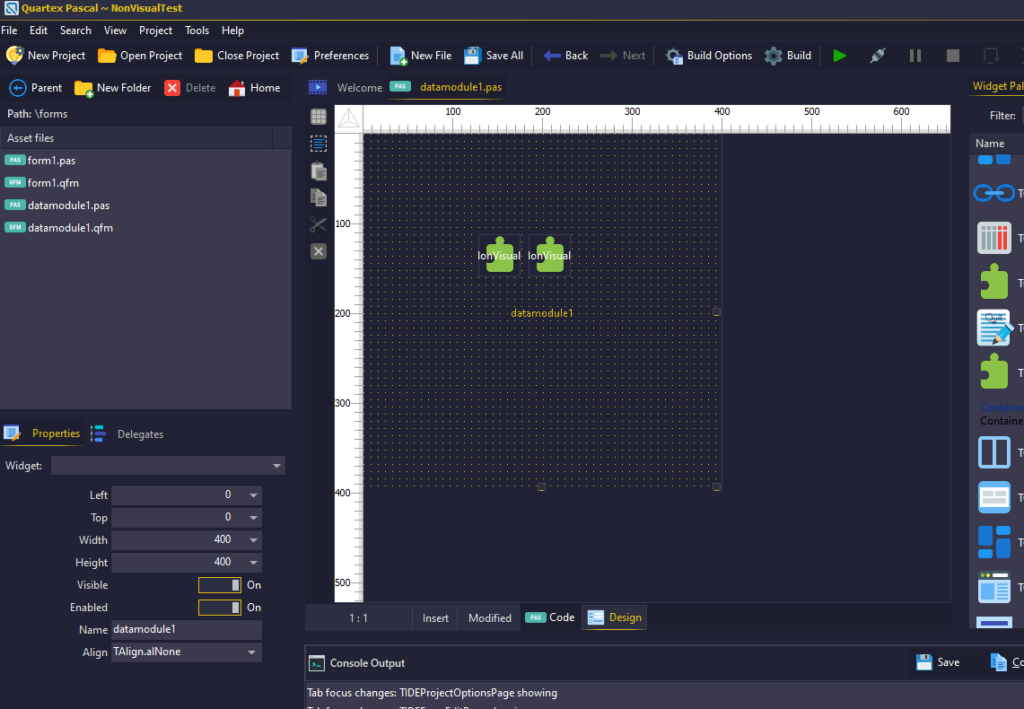Switch to the Code view tab

pyautogui.click(x=551, y=618)
